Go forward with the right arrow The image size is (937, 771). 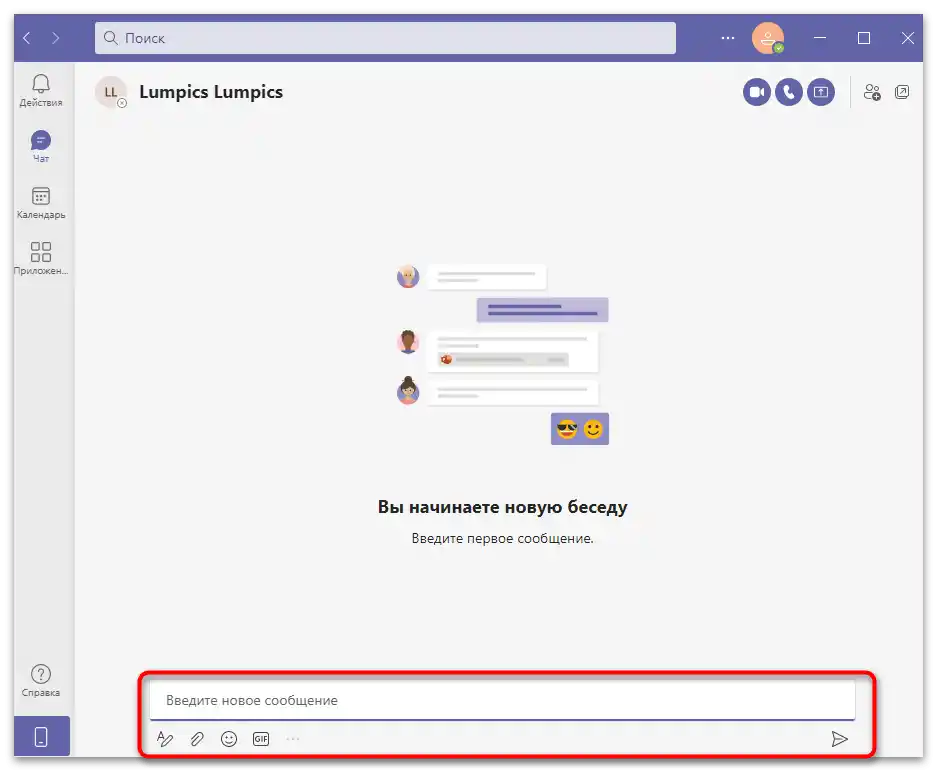coord(56,38)
